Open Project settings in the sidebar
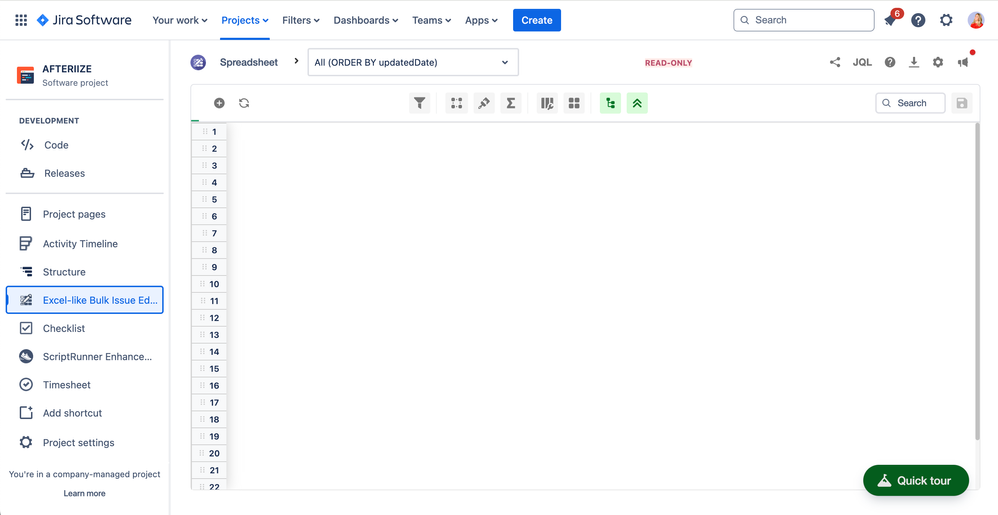 [85, 442]
